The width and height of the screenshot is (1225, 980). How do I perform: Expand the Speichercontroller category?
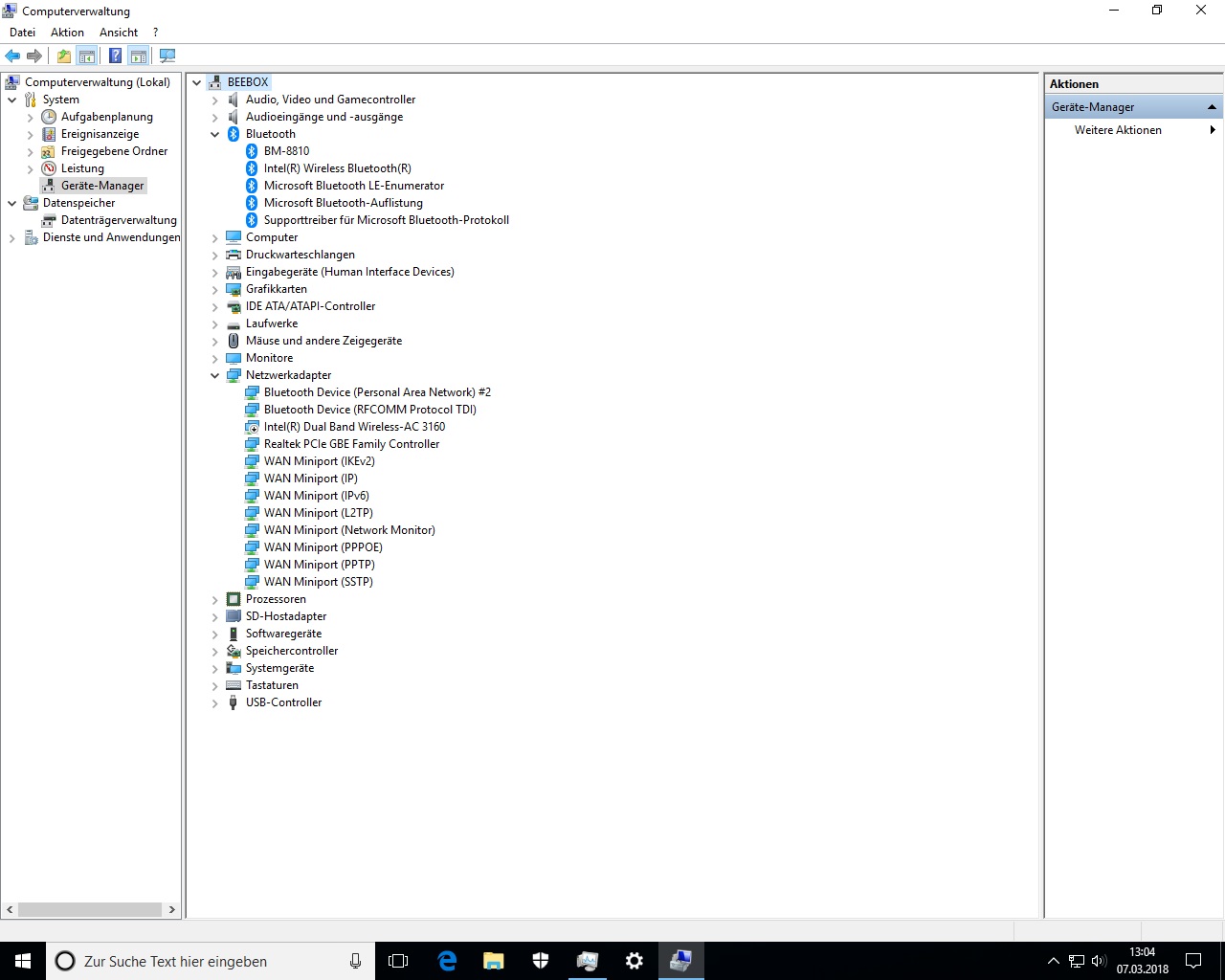(215, 651)
